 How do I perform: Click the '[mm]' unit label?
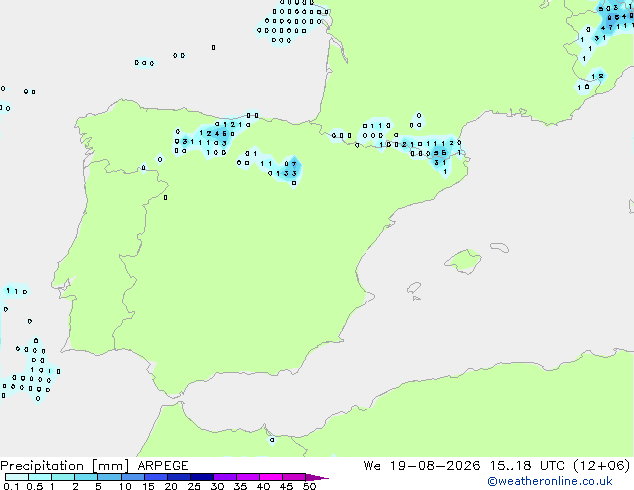point(110,466)
